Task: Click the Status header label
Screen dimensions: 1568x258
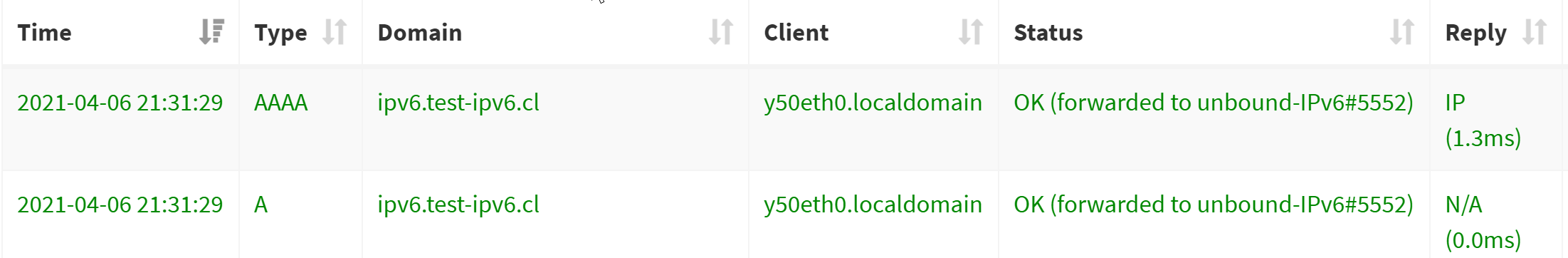Action: tap(1048, 33)
